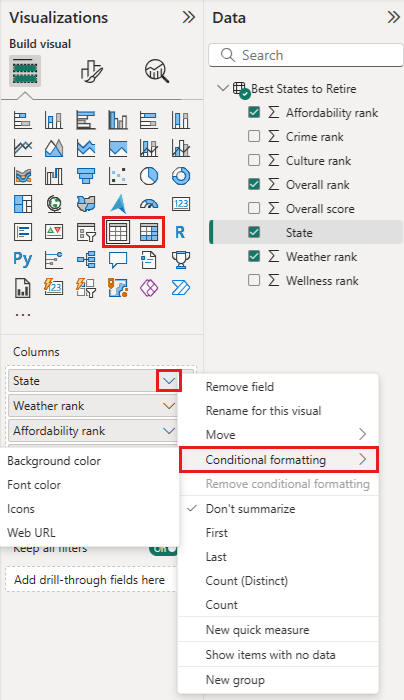
Task: Select the Map globe visual
Action: pos(54,204)
